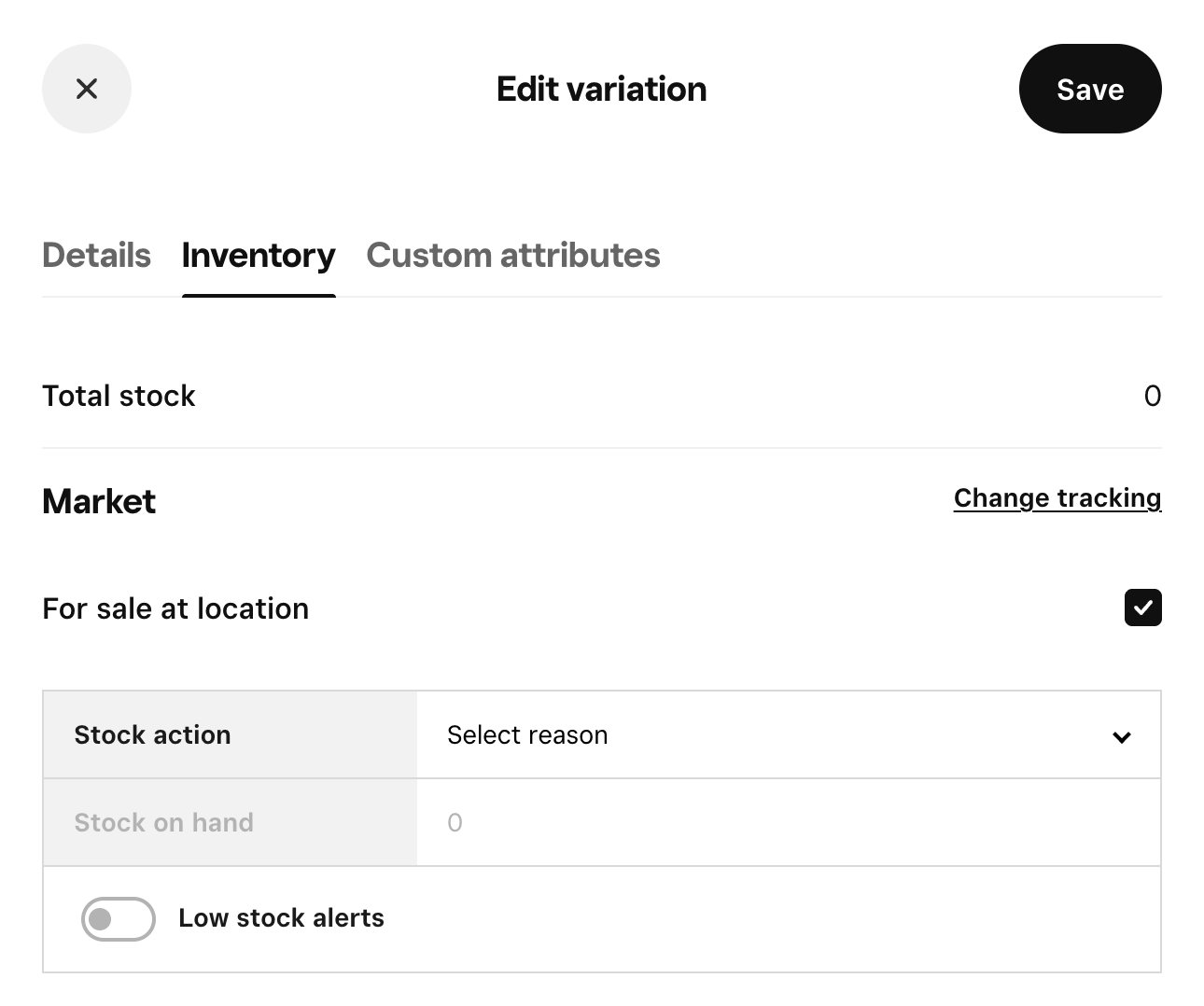Click the greyed Stock on hand label
The height and width of the screenshot is (1006, 1204).
pyautogui.click(x=163, y=823)
